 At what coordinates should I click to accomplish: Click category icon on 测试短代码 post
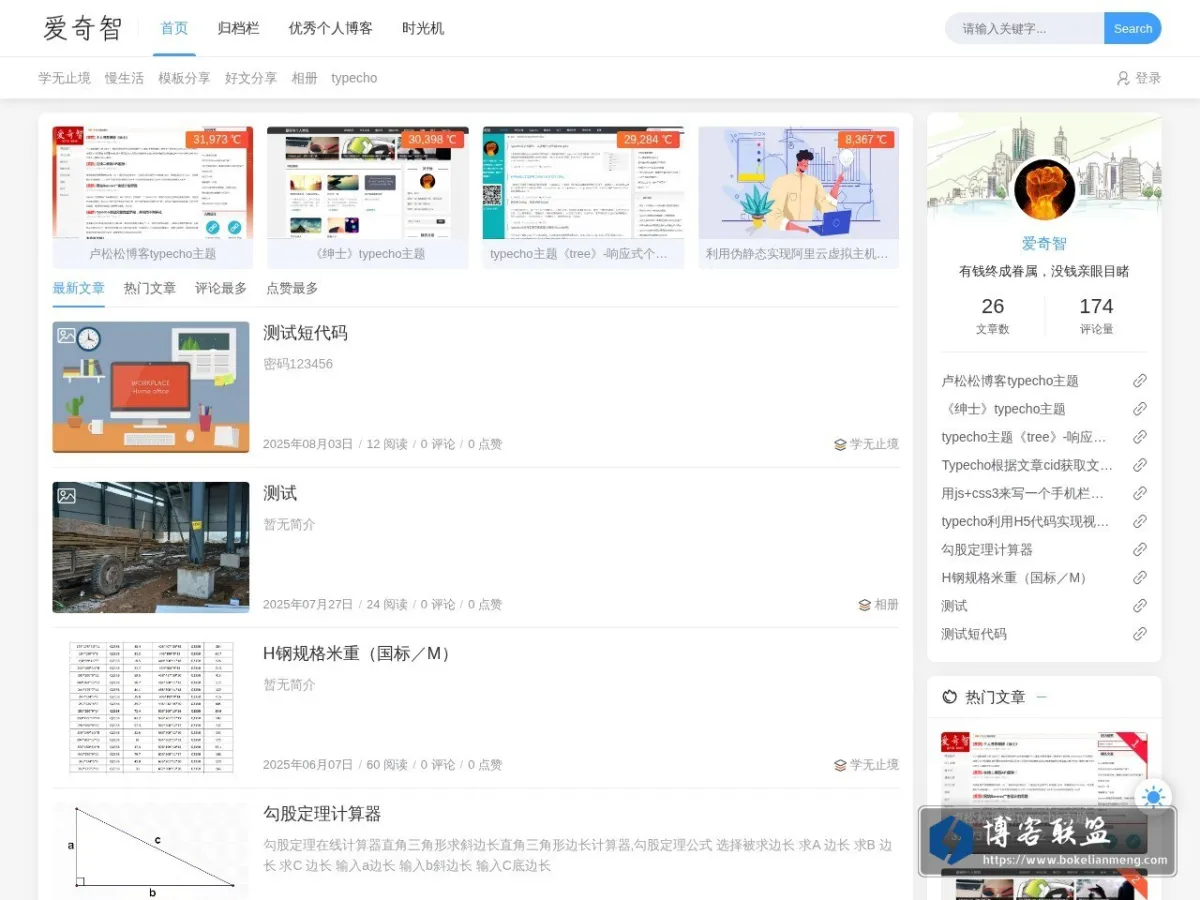840,445
